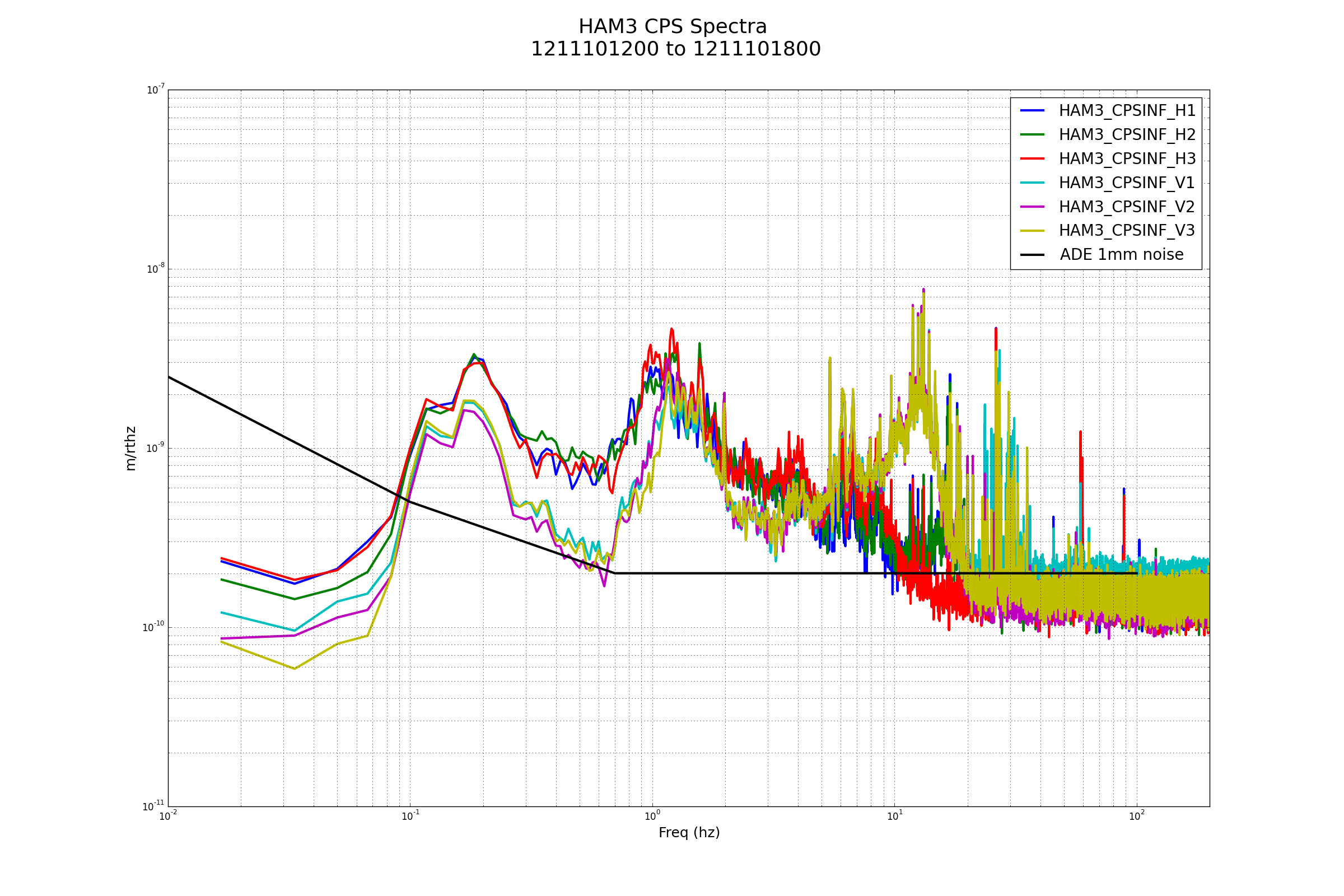The height and width of the screenshot is (896, 1344).
Task: Click the HAM3_CPSINF_H3 legend label
Action: click(x=1126, y=159)
